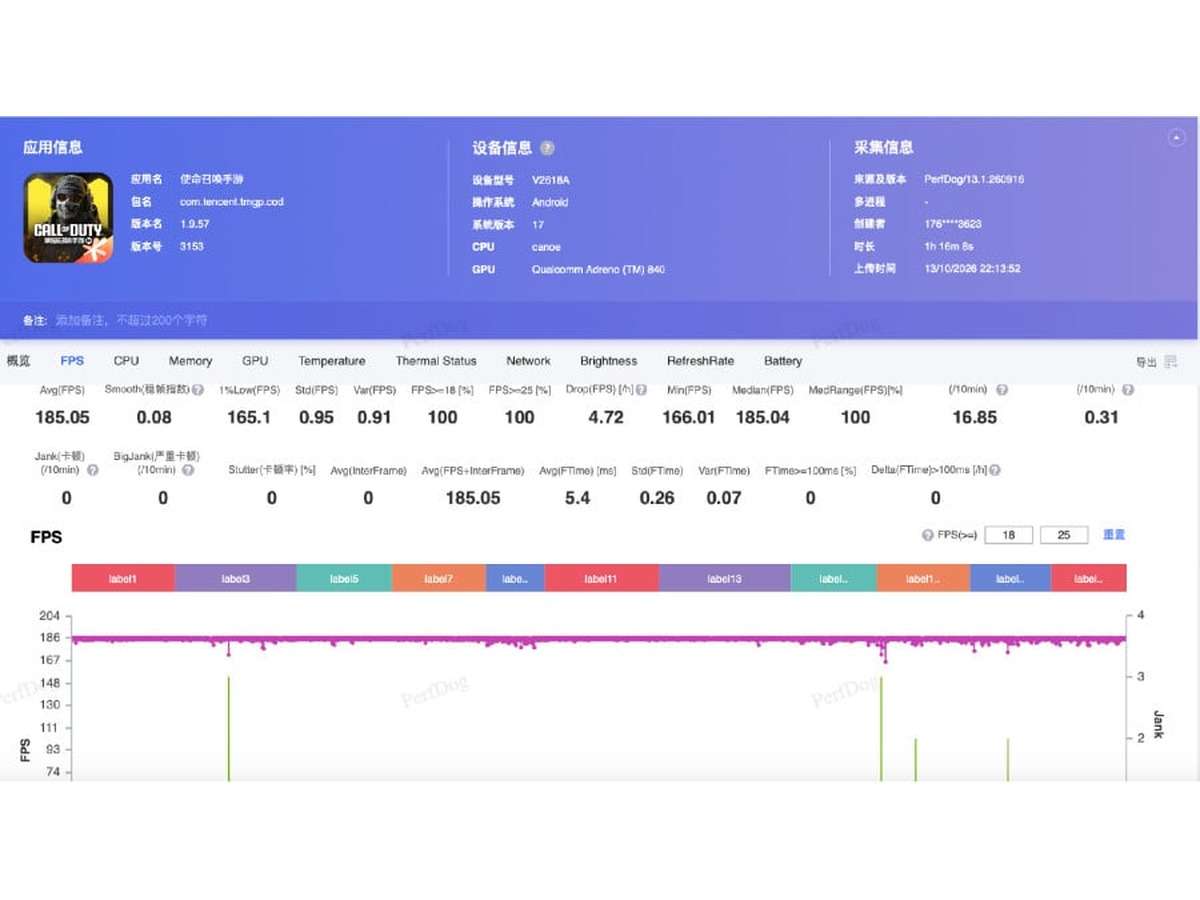Select the orange label7 segment

[439, 578]
